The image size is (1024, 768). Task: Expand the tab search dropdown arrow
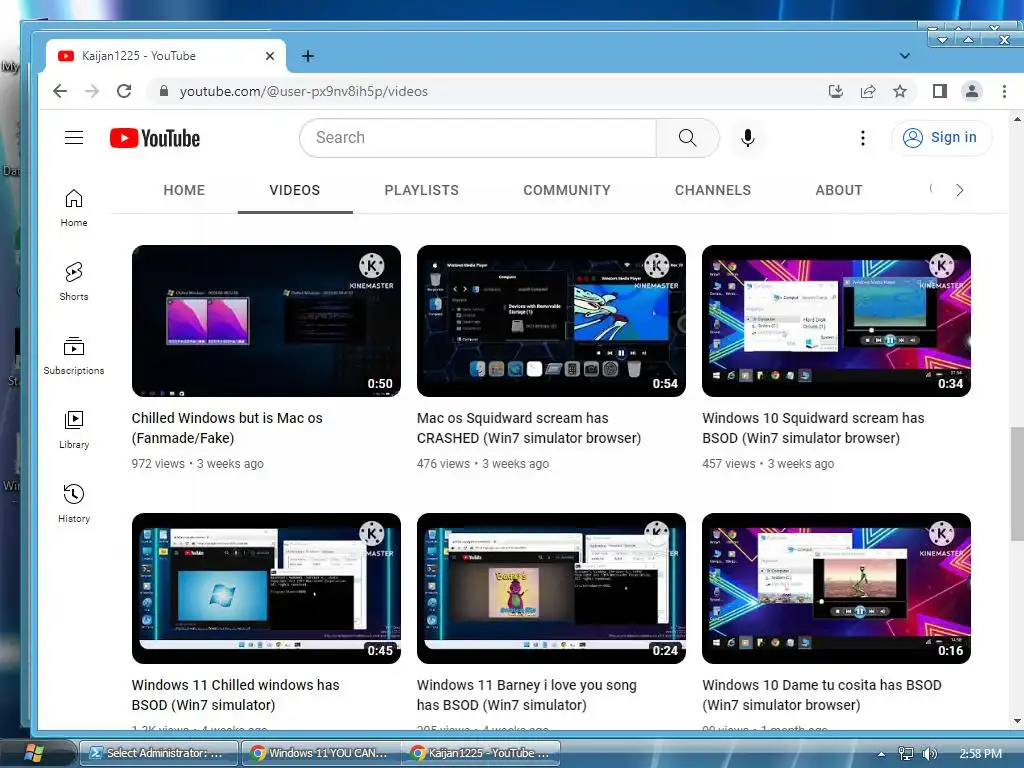(x=904, y=56)
